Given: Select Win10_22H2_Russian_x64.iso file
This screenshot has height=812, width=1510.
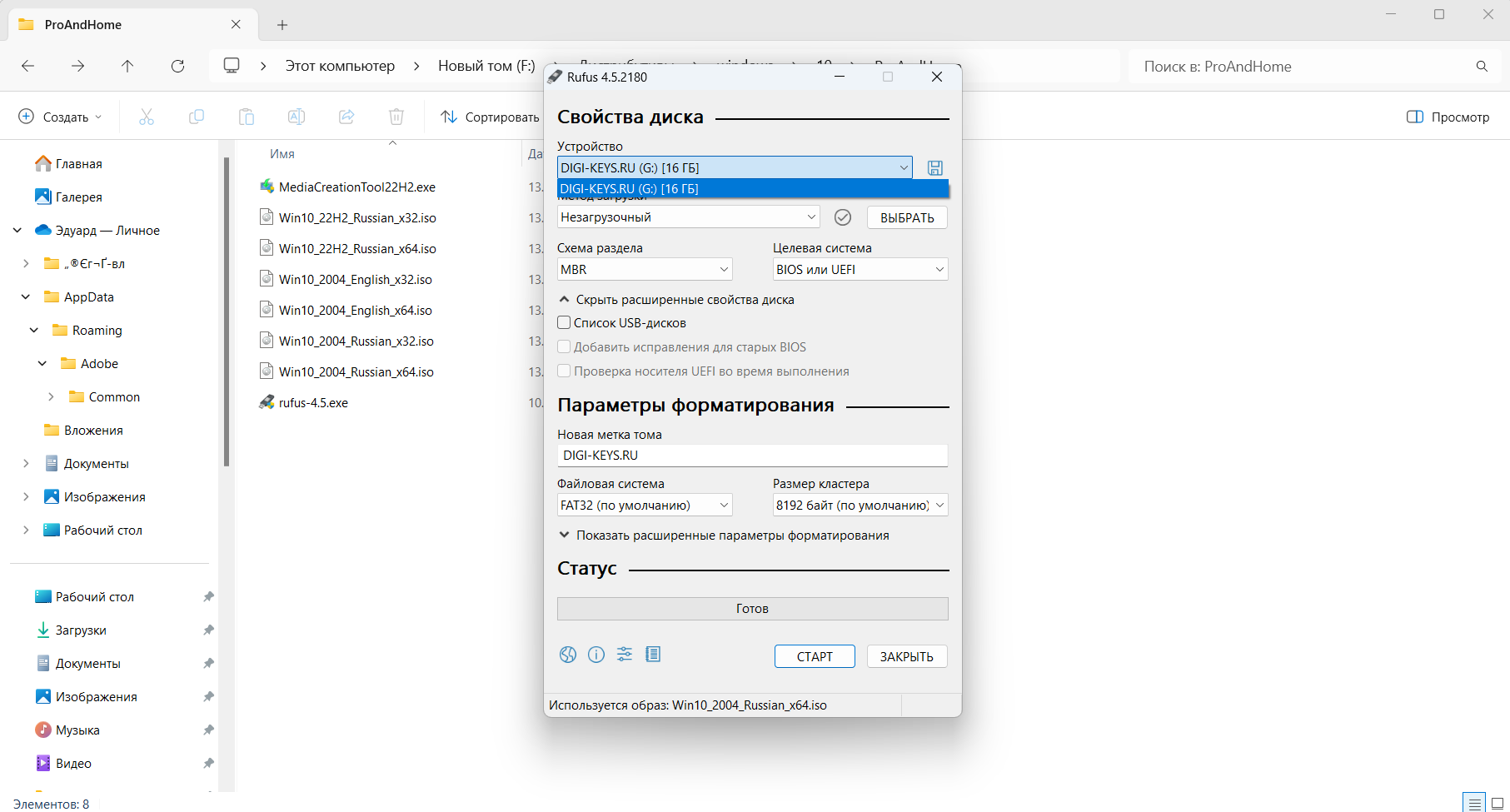Looking at the screenshot, I should [x=357, y=249].
